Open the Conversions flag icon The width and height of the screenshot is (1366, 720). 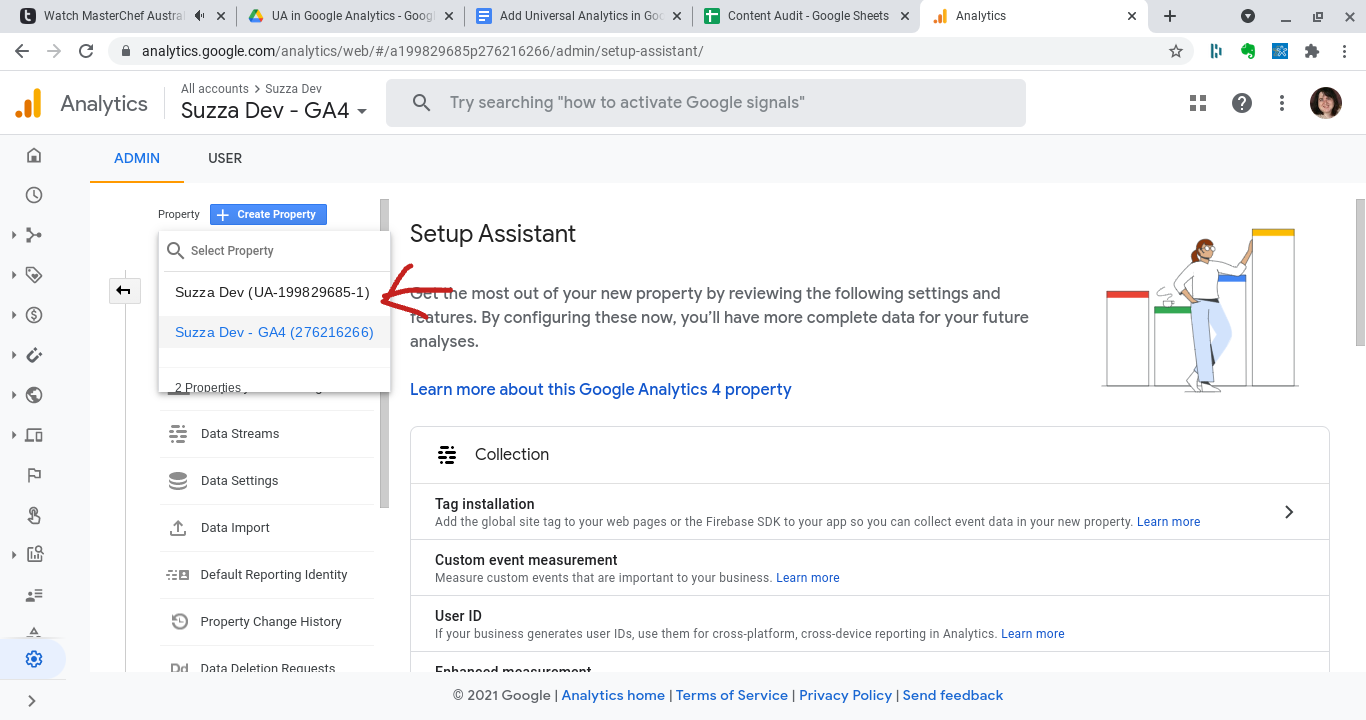pyautogui.click(x=34, y=475)
